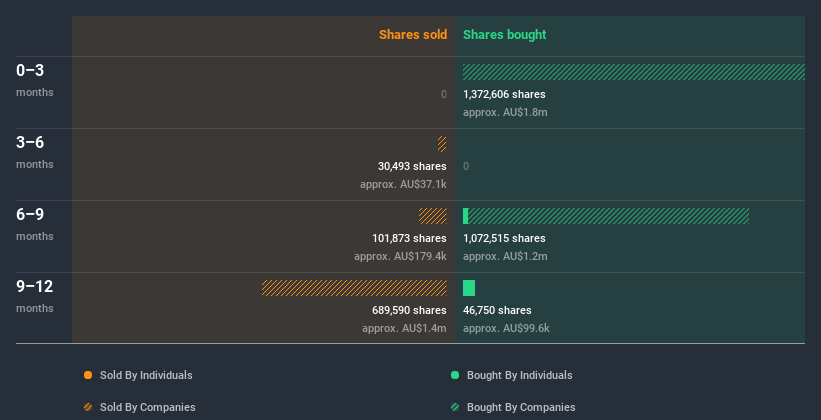Click the green Bought By Individuals legend dot
Screen dimensions: 821x420
coord(455,375)
